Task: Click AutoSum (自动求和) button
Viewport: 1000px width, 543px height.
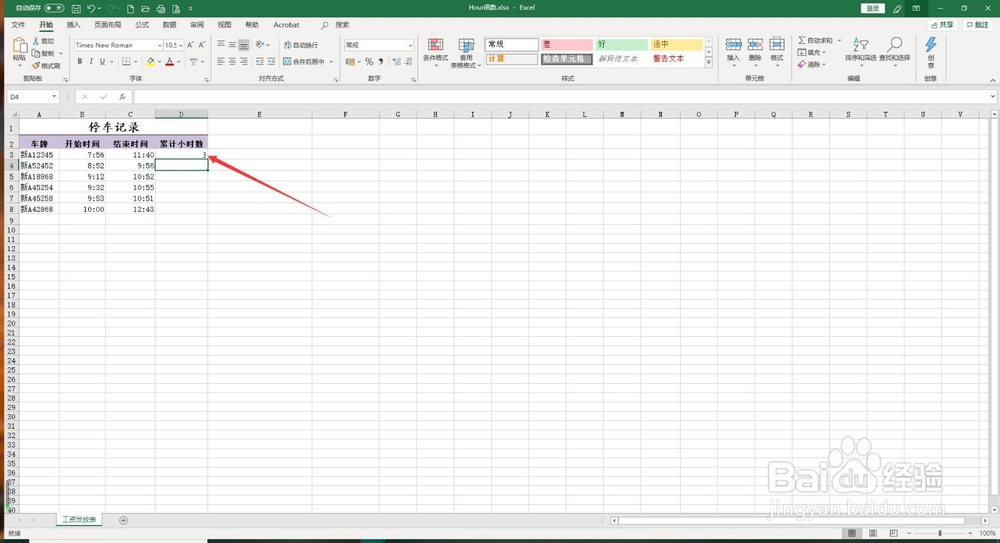Action: [x=816, y=40]
